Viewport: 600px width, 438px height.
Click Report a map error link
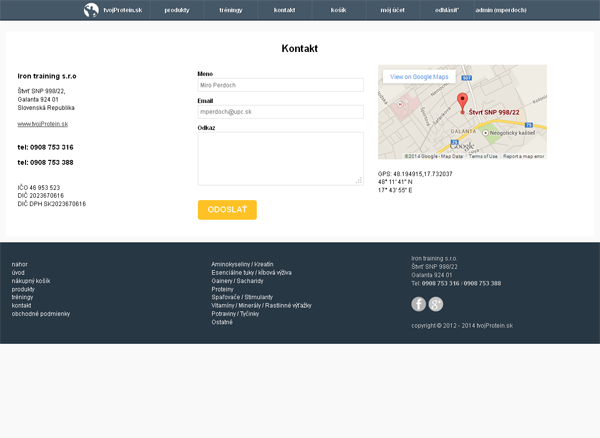[523, 156]
